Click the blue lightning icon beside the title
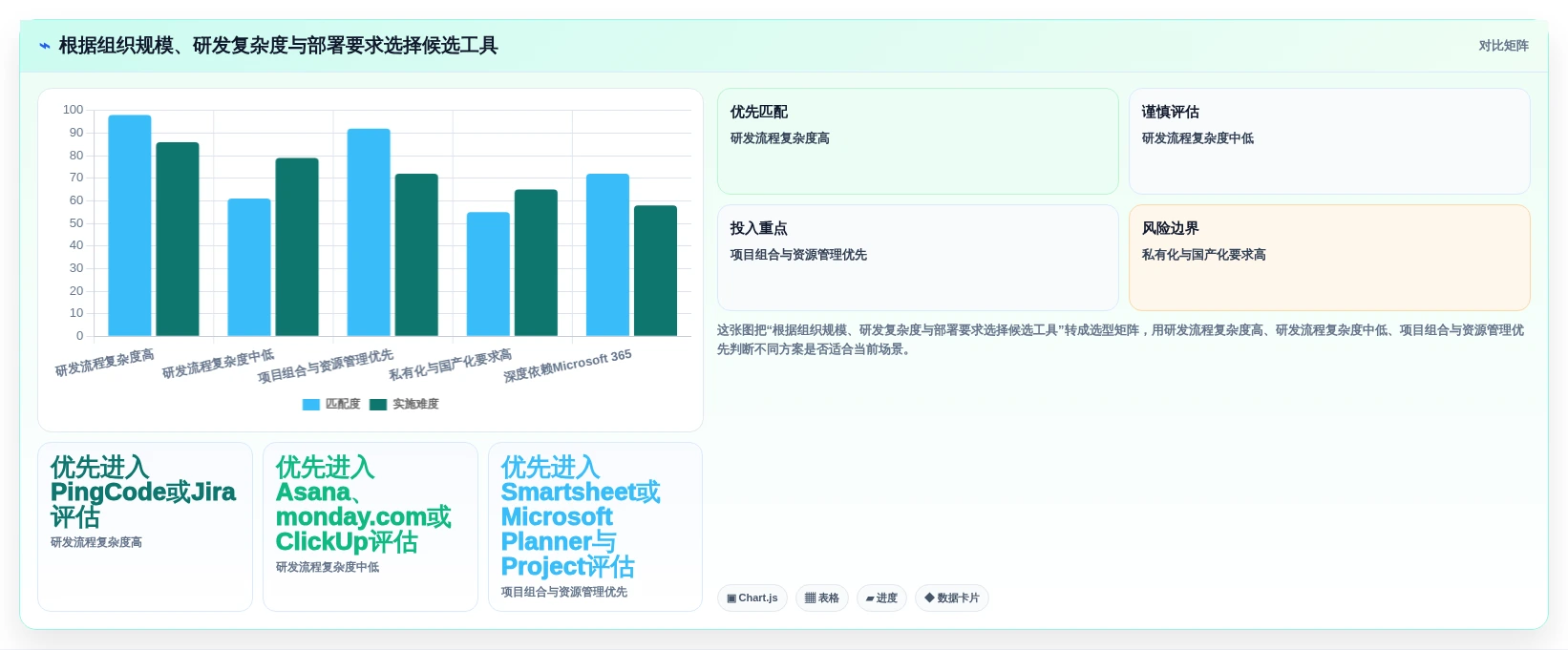 [44, 46]
